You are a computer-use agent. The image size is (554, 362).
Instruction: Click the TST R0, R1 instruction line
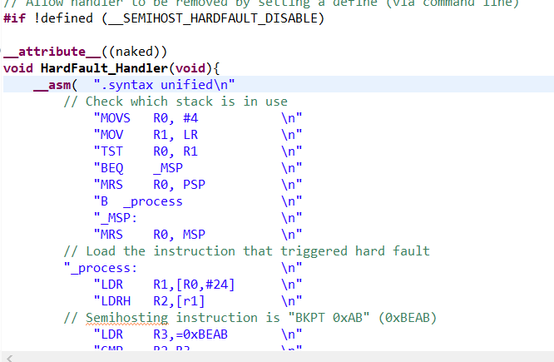[198, 152]
